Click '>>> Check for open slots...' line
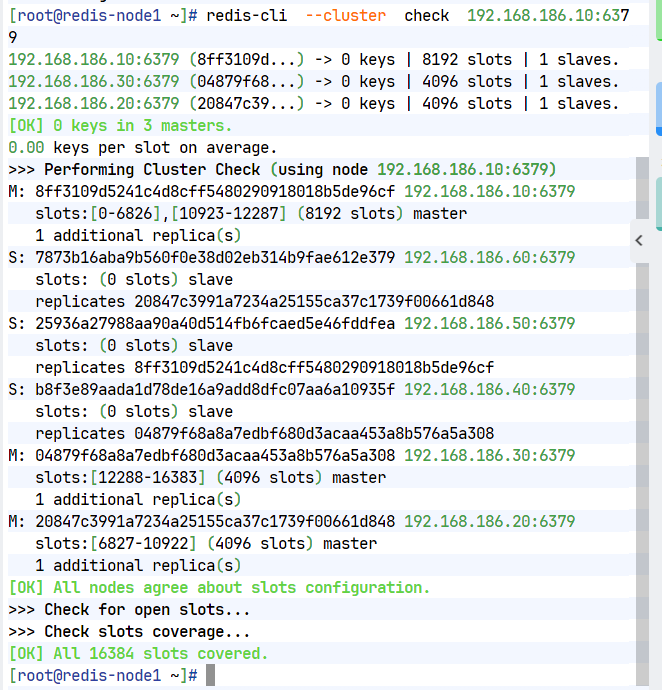The image size is (662, 690). pyautogui.click(x=129, y=610)
